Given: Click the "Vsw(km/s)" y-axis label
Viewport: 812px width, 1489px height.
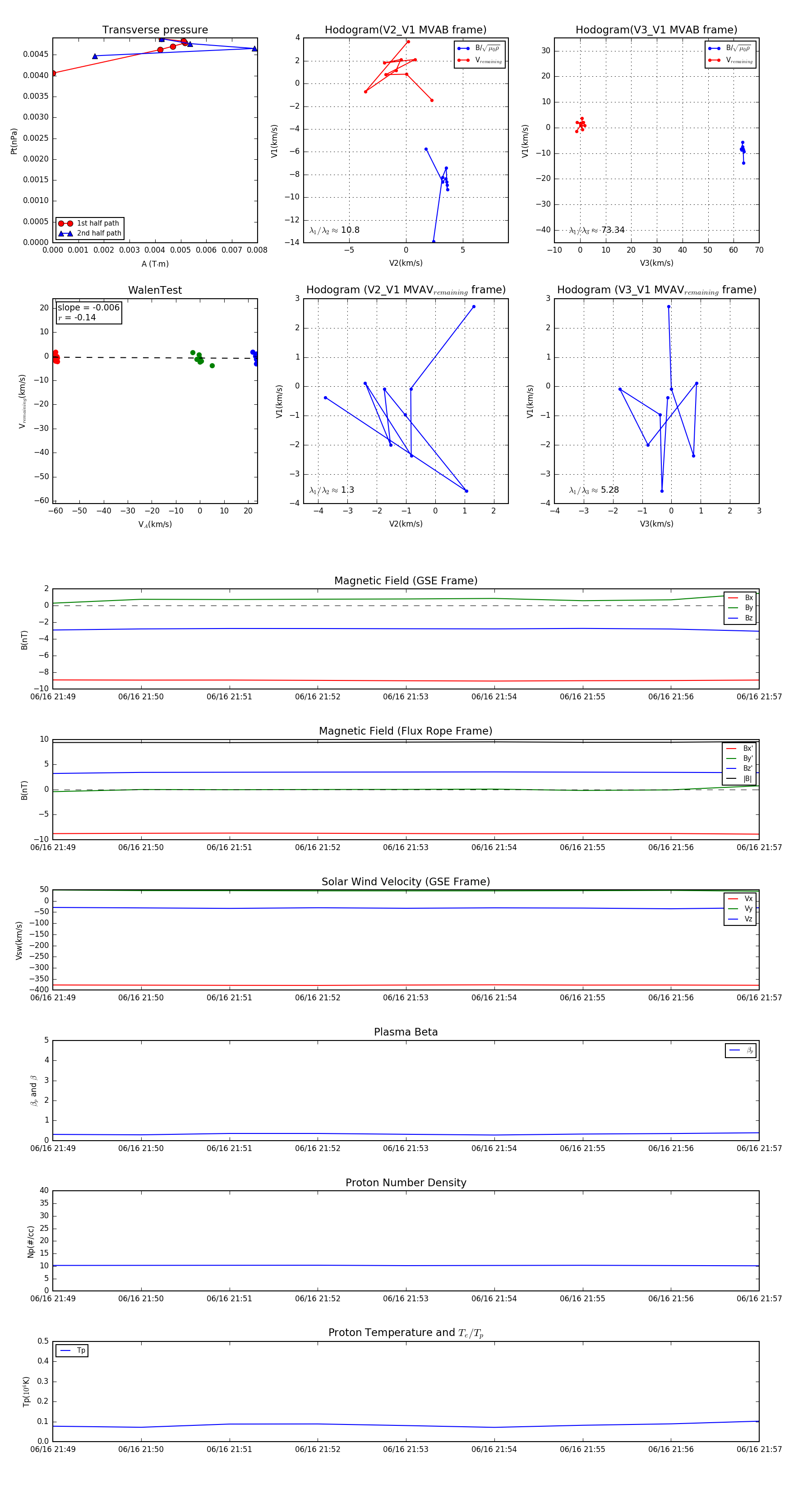Looking at the screenshot, I should 18,940.
